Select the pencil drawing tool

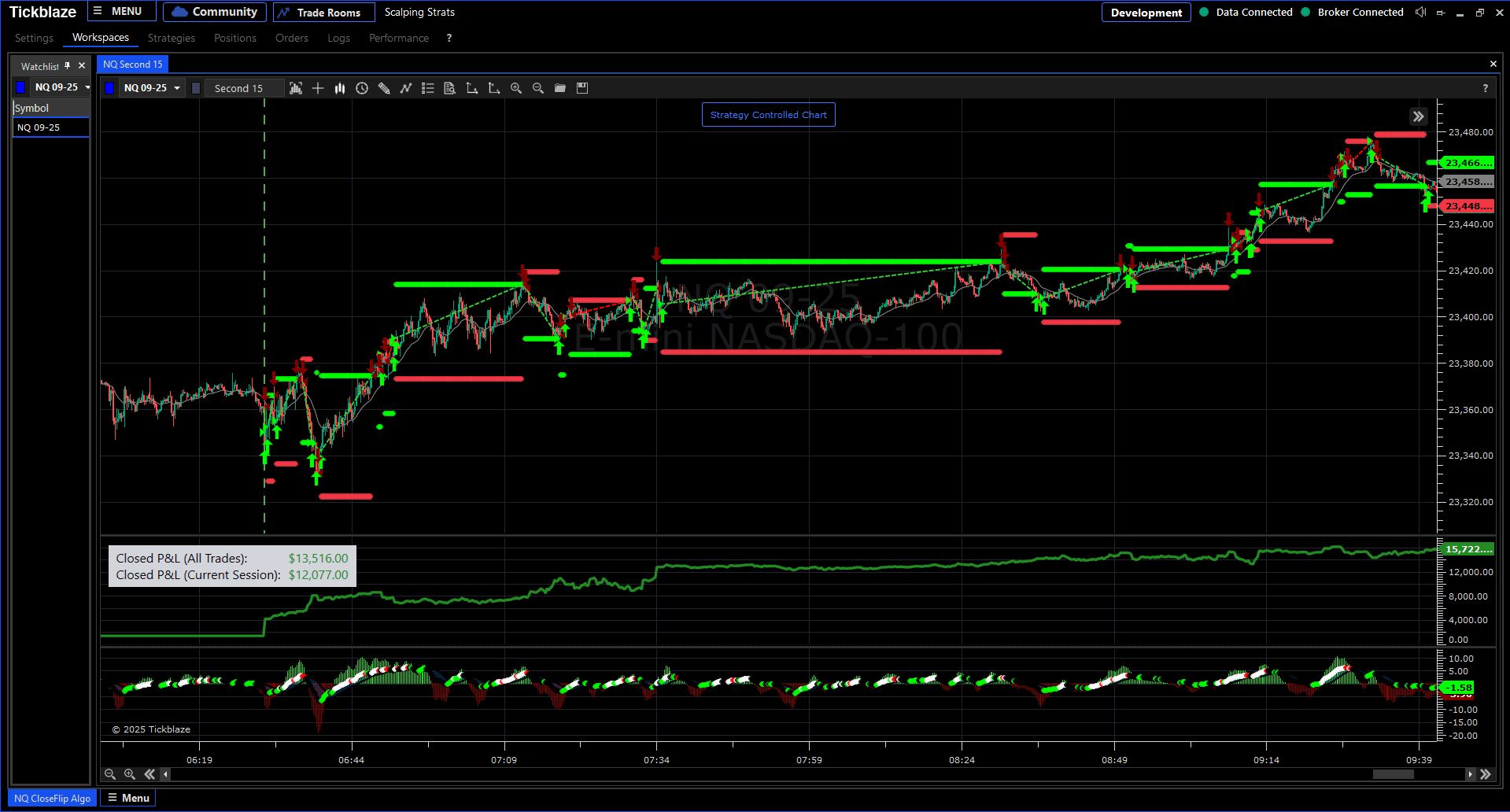point(384,88)
